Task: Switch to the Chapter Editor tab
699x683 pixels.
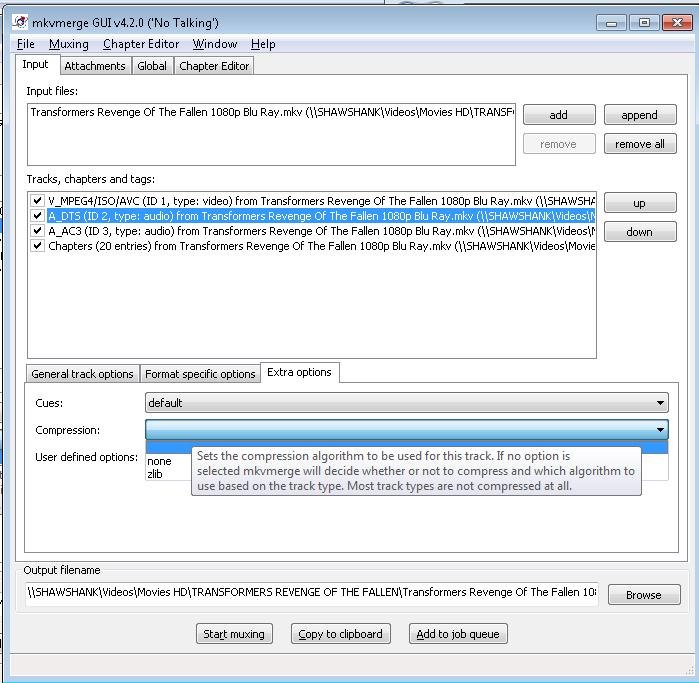Action: point(214,66)
